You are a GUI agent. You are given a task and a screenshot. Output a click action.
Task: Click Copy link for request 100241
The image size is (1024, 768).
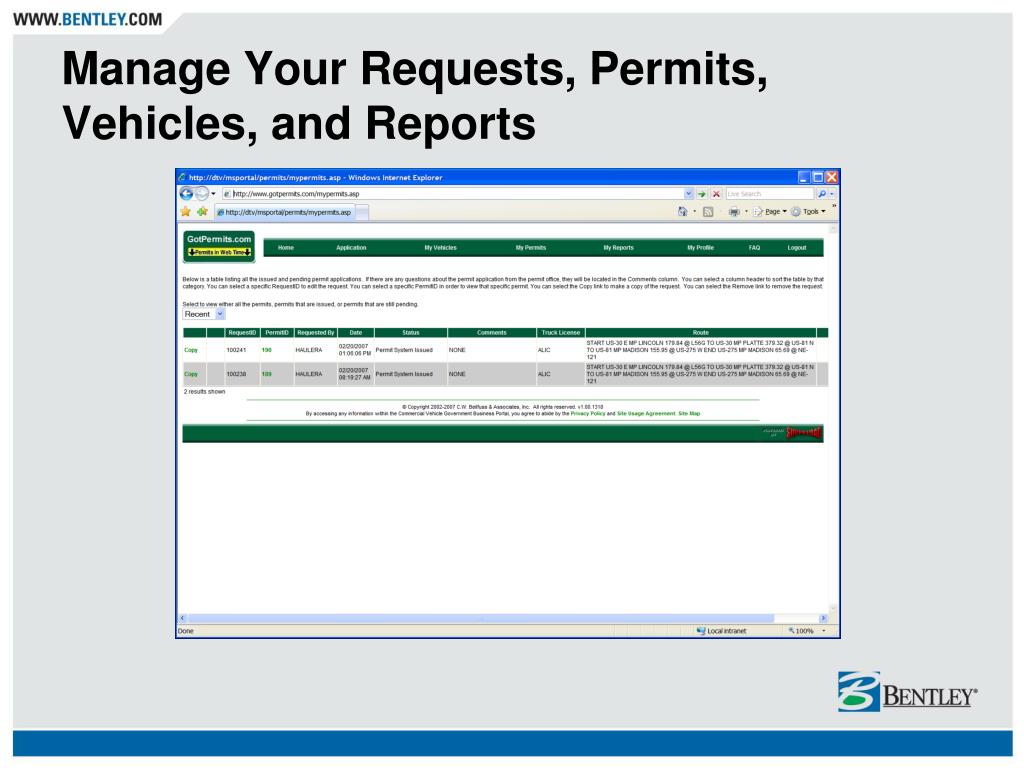(191, 350)
